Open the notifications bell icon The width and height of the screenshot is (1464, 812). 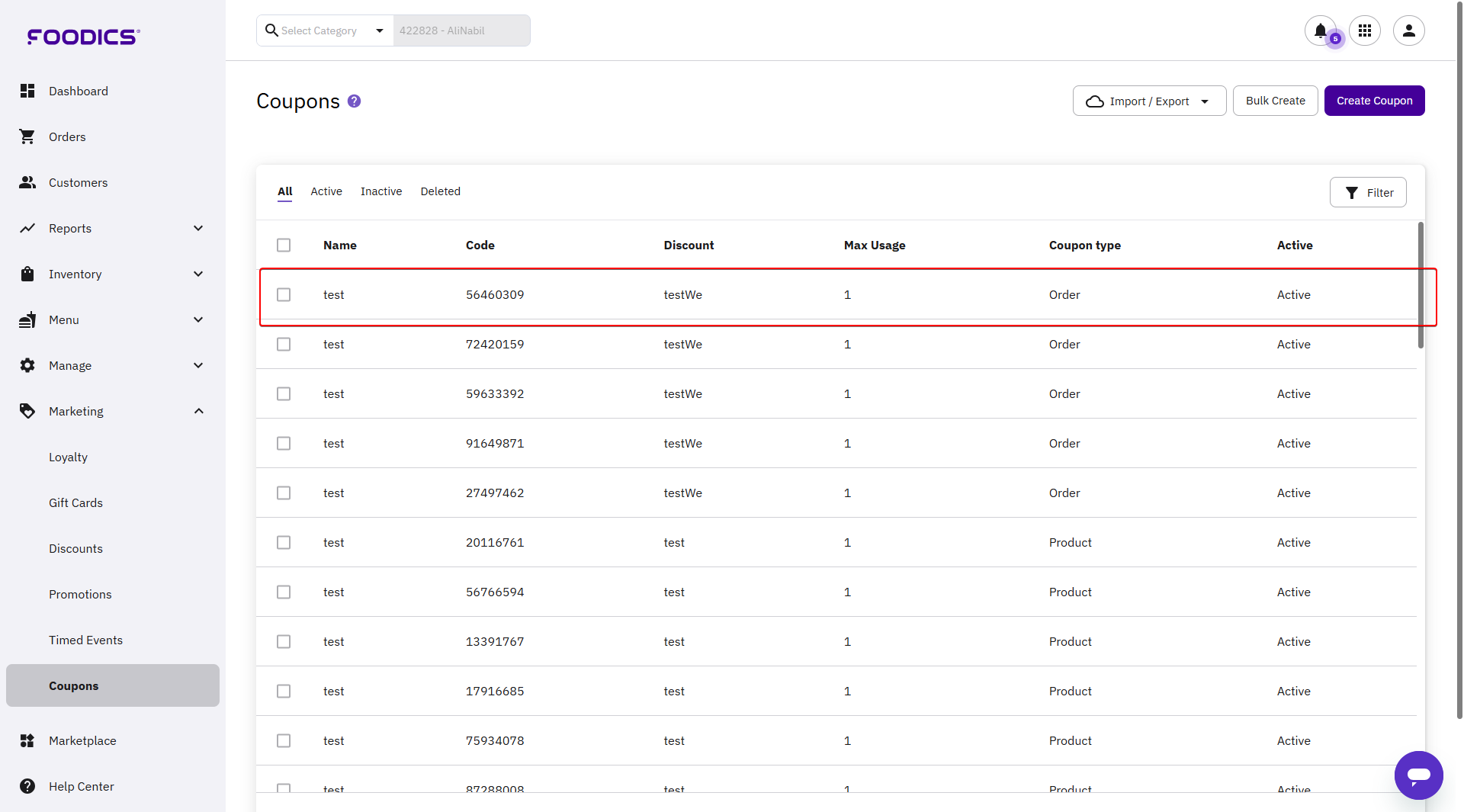click(x=1320, y=30)
